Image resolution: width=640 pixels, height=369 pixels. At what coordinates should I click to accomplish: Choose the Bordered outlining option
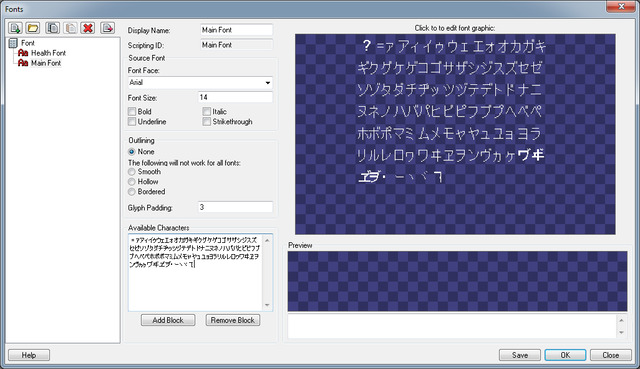132,192
